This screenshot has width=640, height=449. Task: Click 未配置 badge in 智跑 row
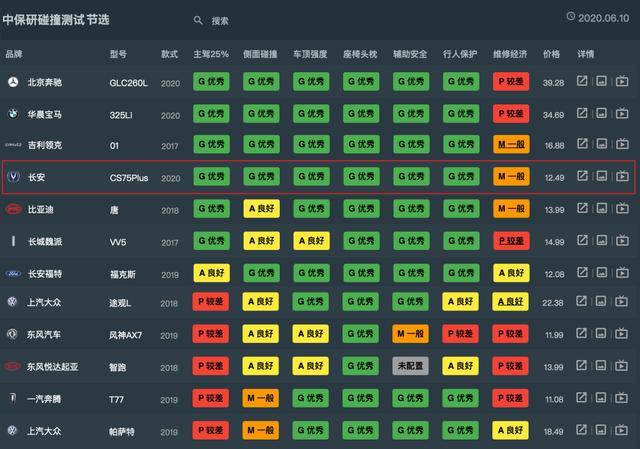[x=410, y=366]
